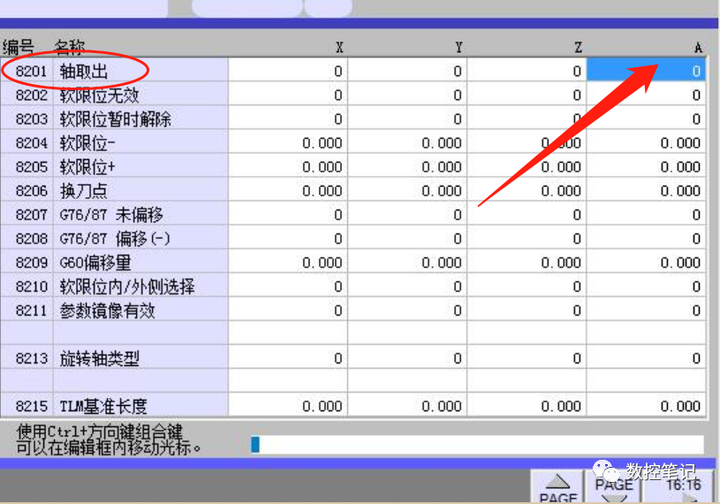Click the 8213 parameter number cell
The image size is (720, 504).
[27, 358]
